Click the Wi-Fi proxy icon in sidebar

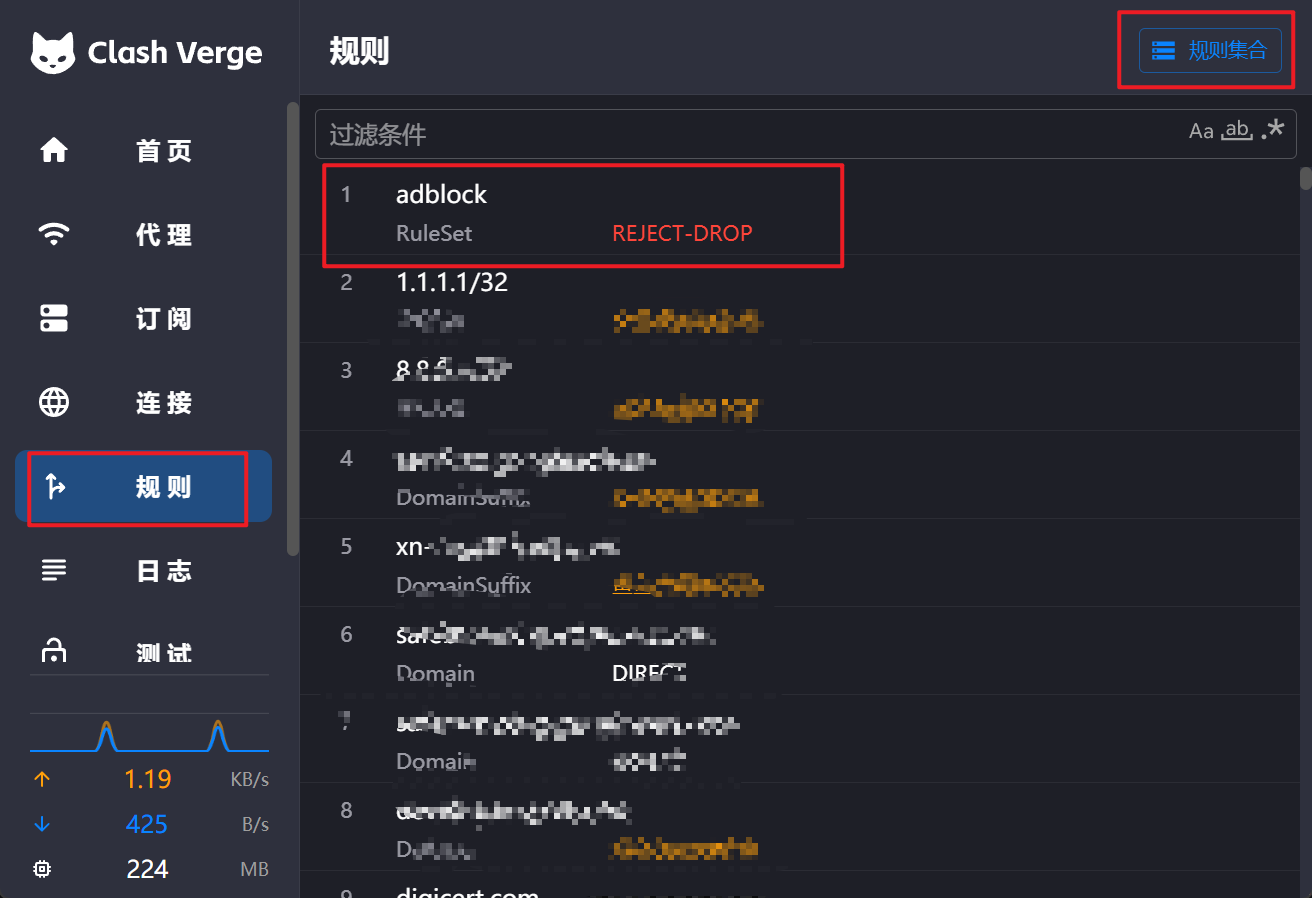click(54, 235)
